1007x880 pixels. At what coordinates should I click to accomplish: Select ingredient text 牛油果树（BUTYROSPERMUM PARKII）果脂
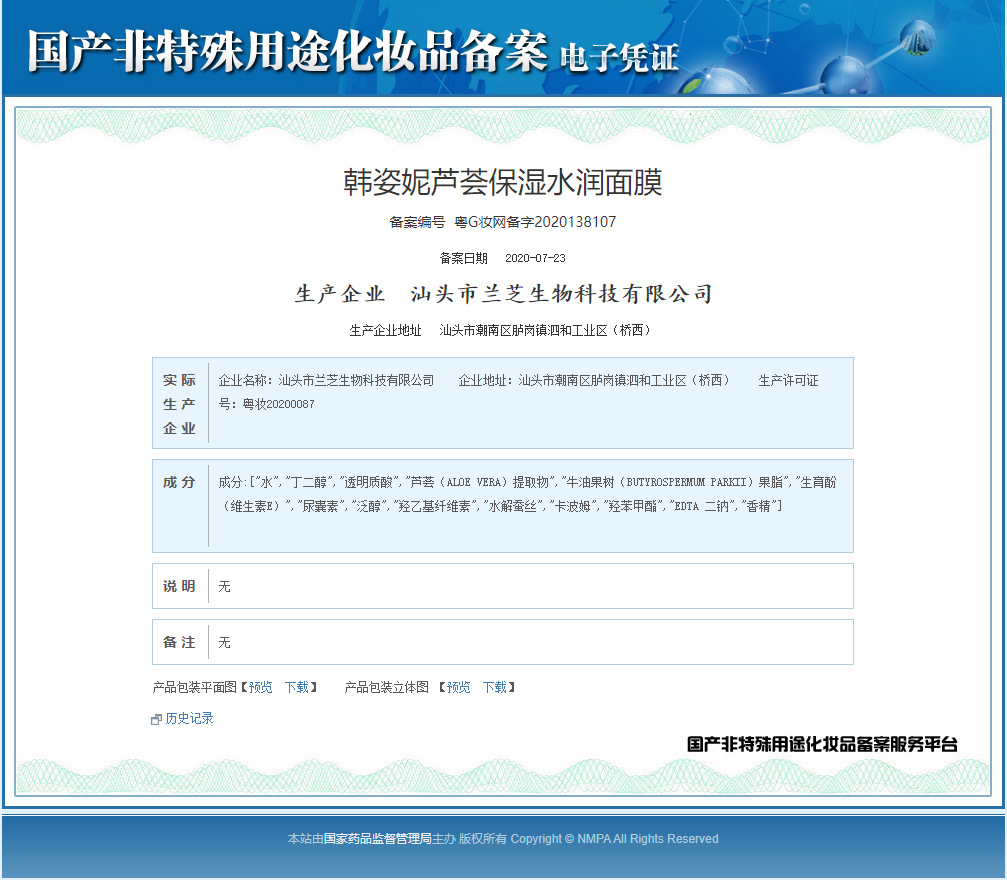pyautogui.click(x=676, y=482)
